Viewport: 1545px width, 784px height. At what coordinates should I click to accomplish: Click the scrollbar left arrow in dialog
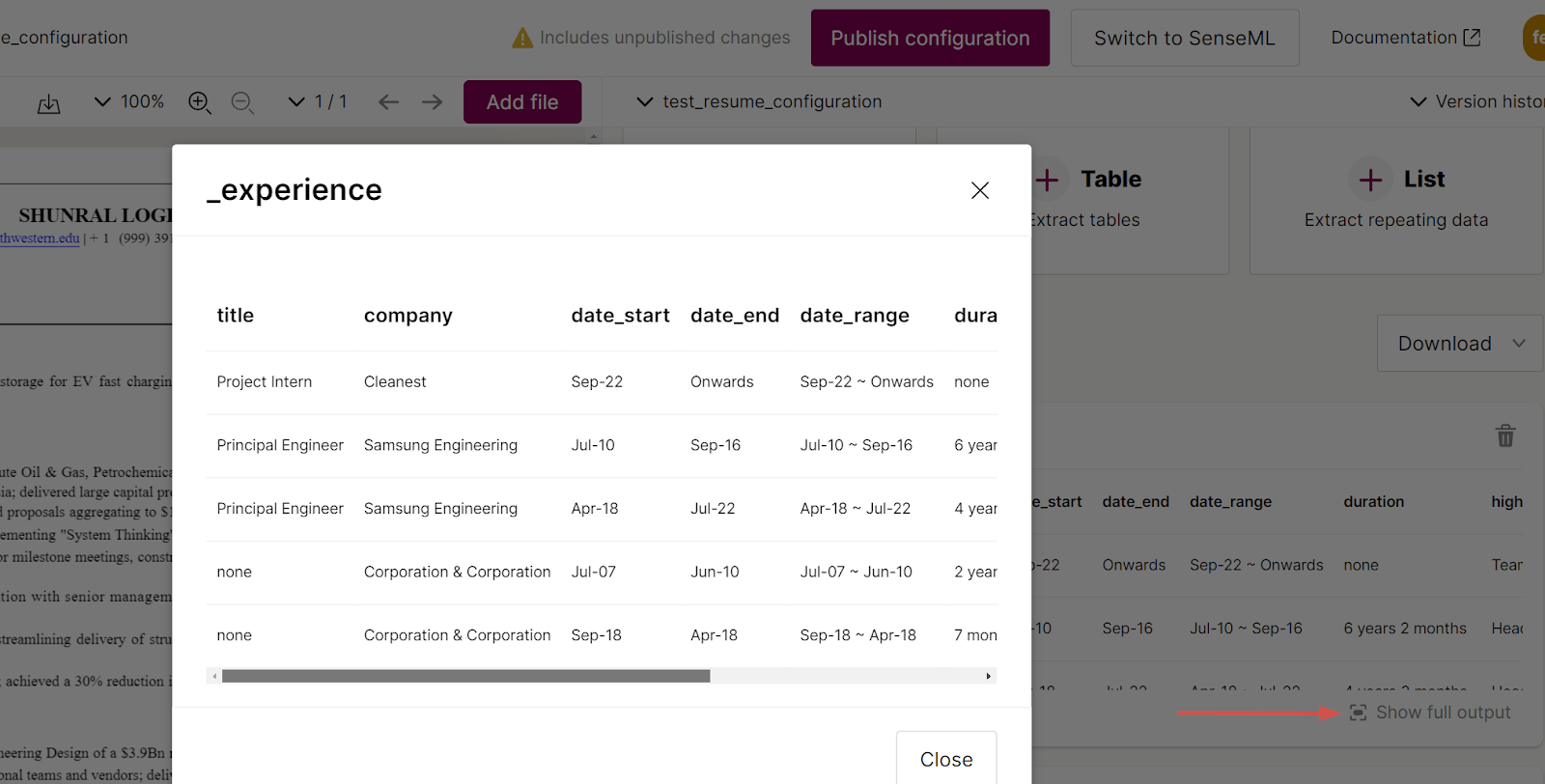214,676
